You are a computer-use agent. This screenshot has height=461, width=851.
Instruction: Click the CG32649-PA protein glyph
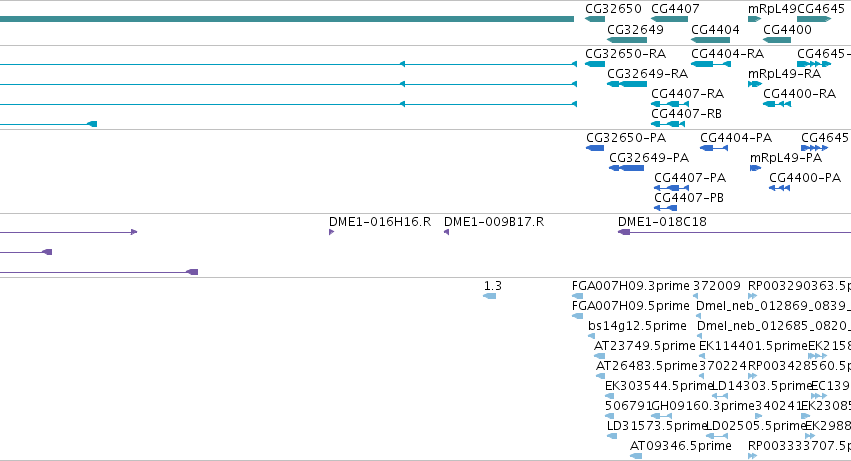(x=626, y=168)
